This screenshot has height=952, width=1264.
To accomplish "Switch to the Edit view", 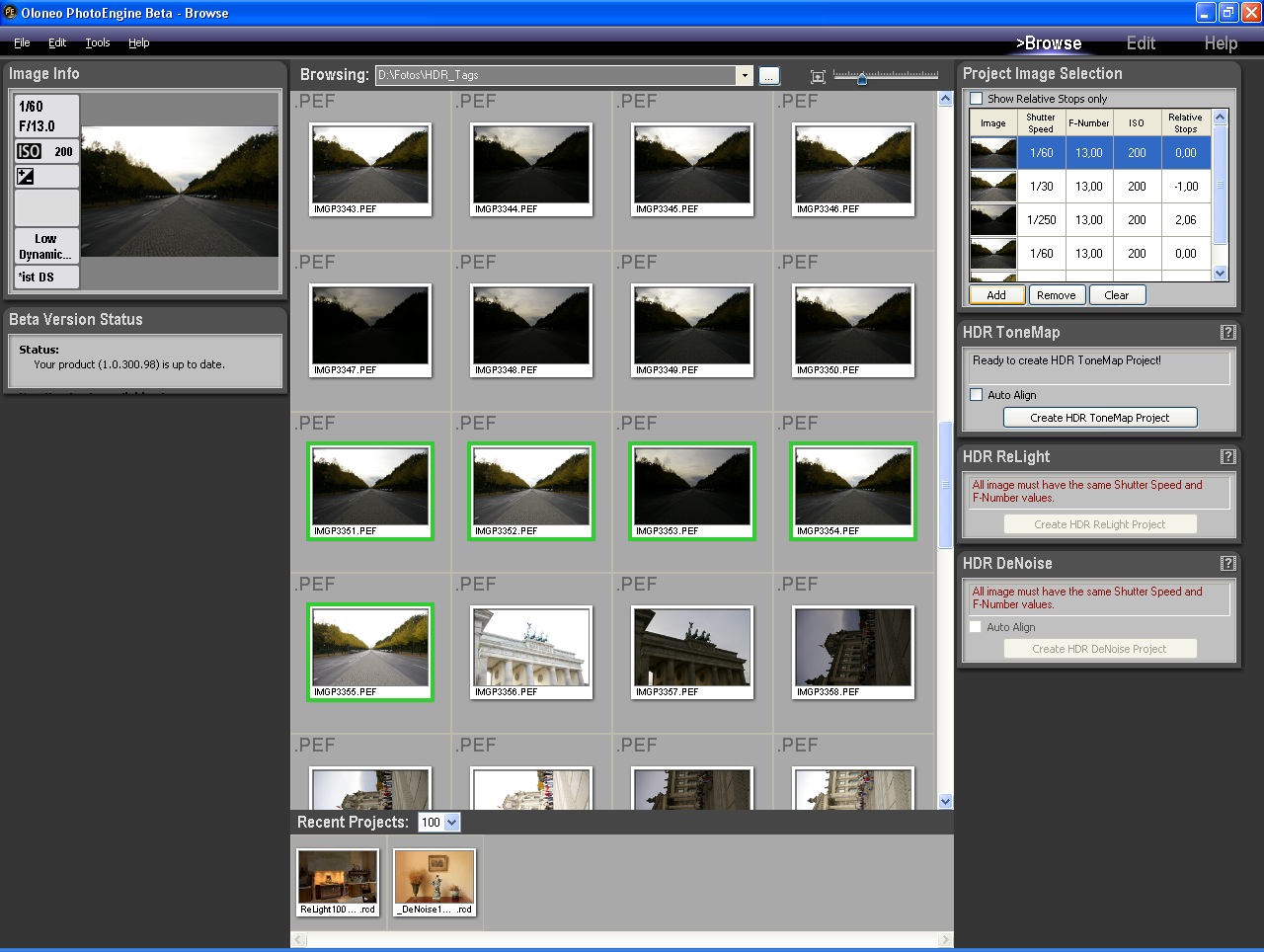I will click(1141, 42).
